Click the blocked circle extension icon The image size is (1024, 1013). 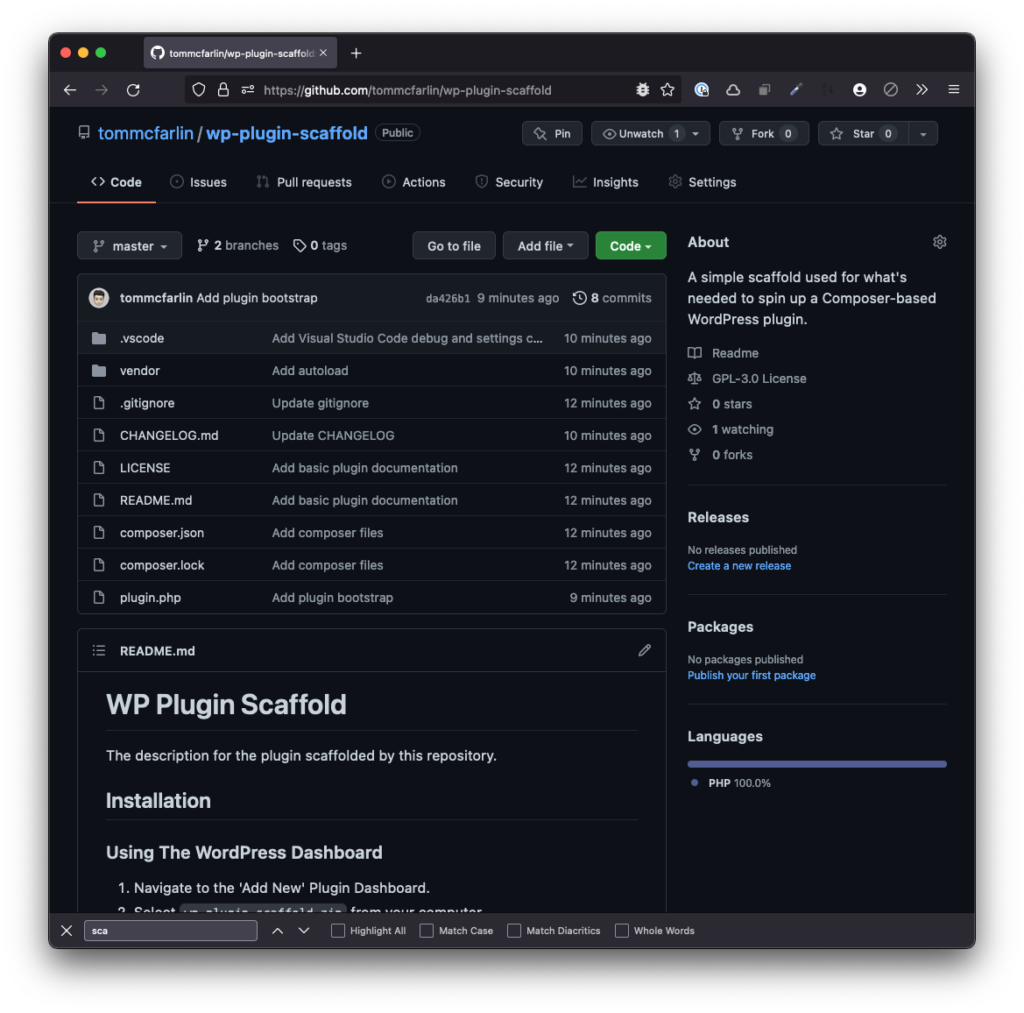coord(891,90)
